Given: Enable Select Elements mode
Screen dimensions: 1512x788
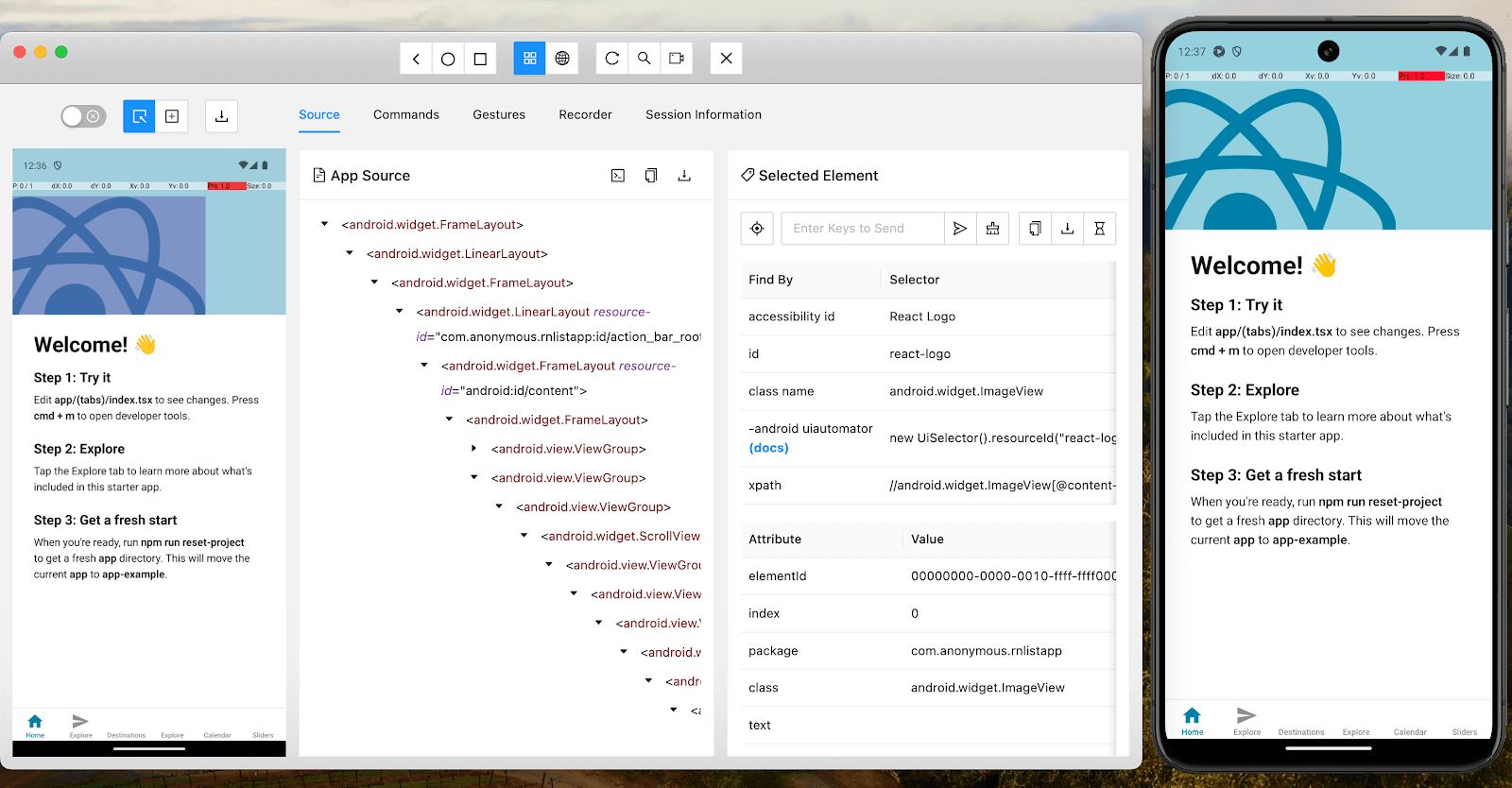Looking at the screenshot, I should 139,116.
